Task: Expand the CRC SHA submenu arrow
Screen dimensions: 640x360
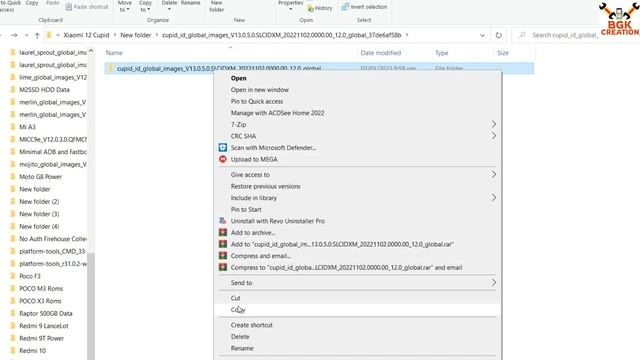Action: click(x=493, y=136)
